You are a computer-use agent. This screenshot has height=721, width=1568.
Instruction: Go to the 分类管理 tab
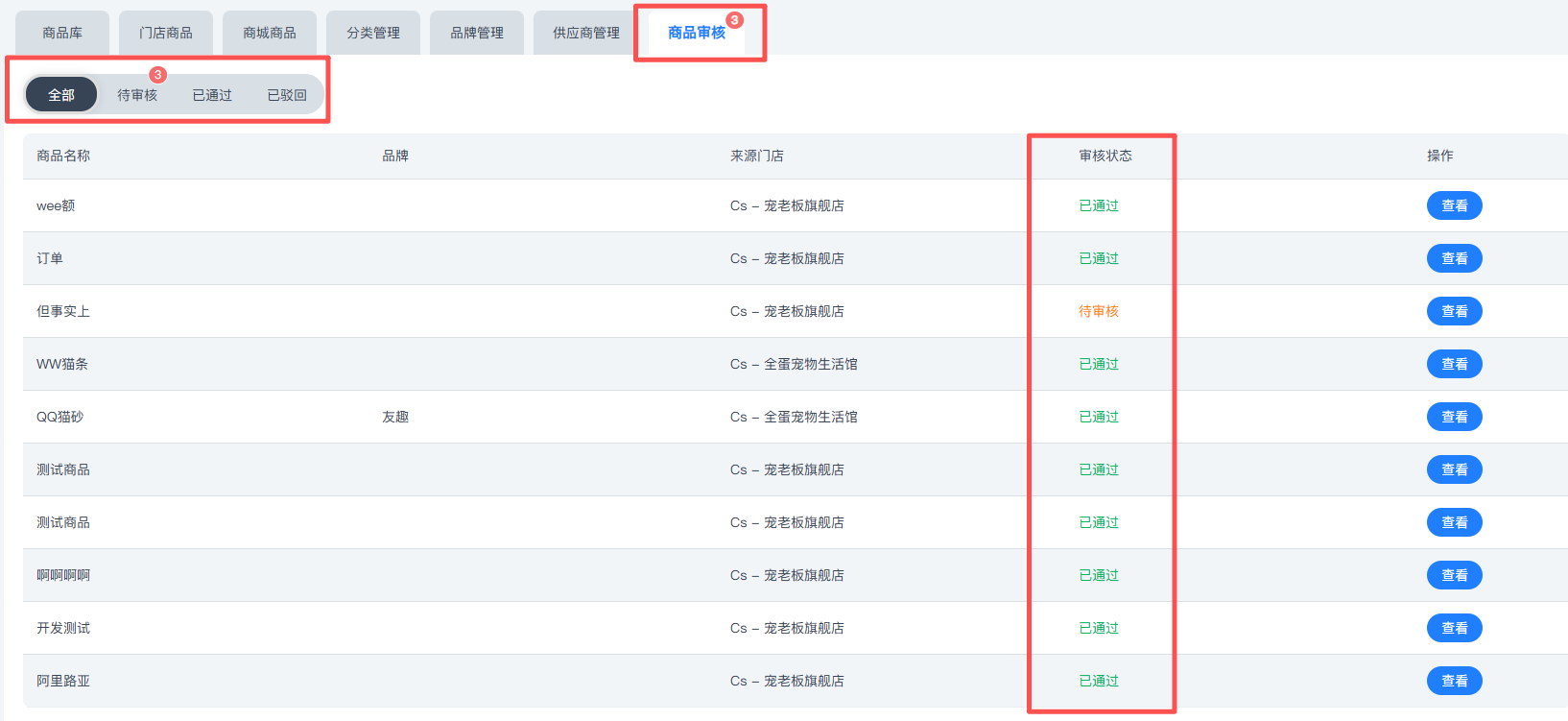click(x=373, y=33)
